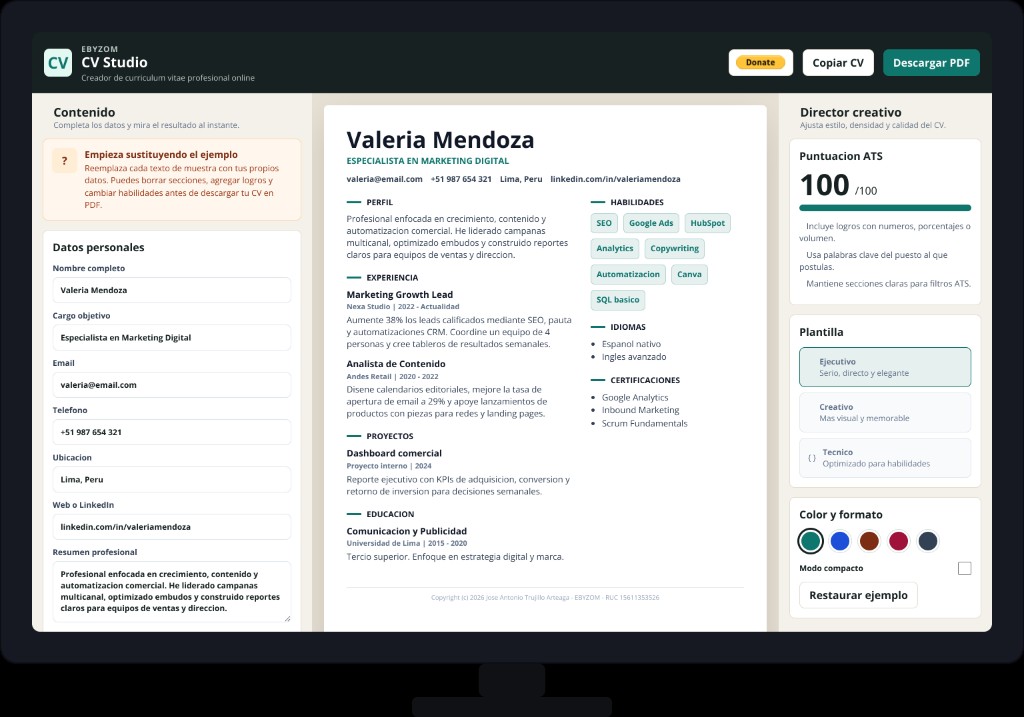1024x717 pixels.
Task: Focus the Email input field
Action: click(172, 385)
